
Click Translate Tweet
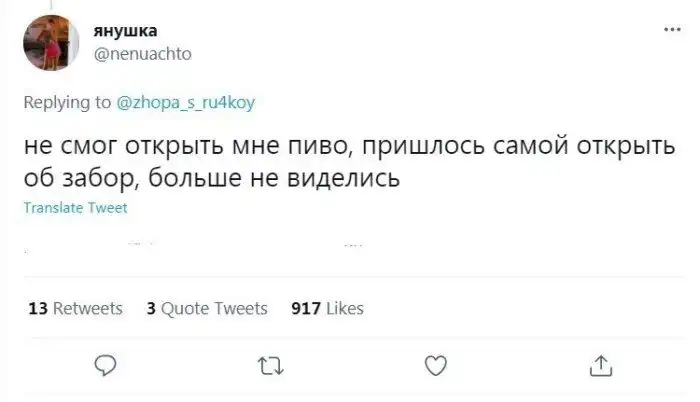pyautogui.click(x=76, y=208)
